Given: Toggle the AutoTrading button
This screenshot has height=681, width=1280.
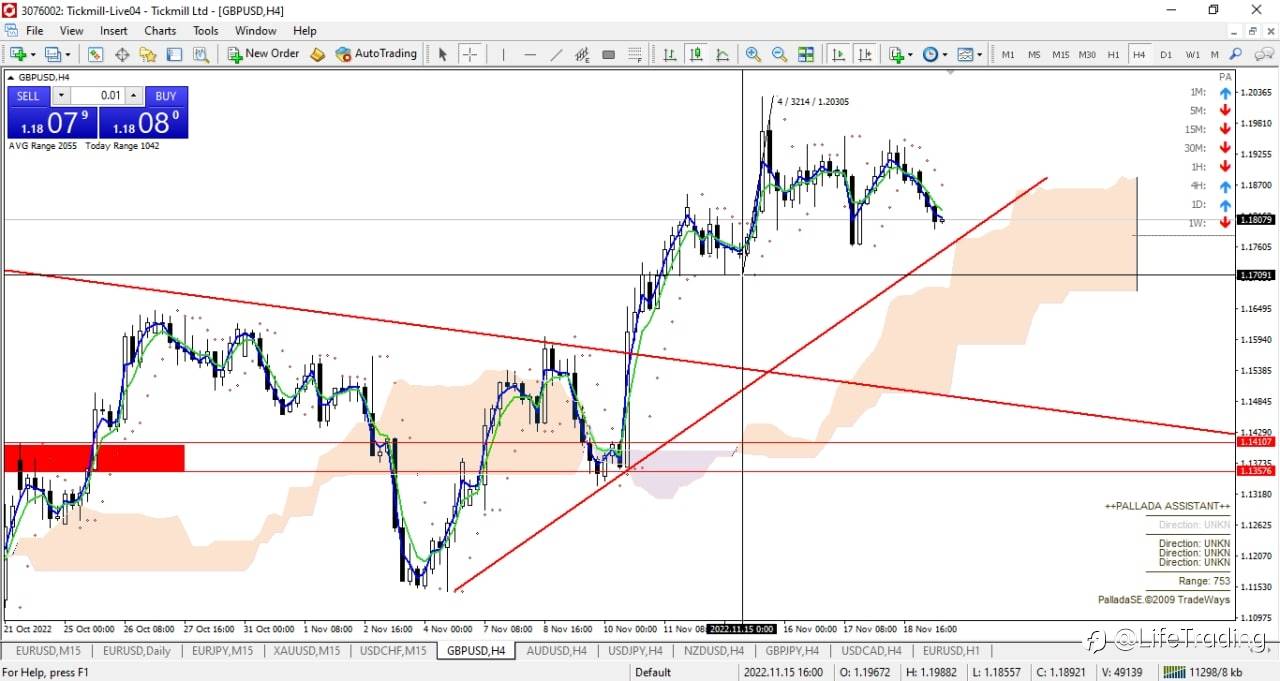Looking at the screenshot, I should click(x=376, y=54).
